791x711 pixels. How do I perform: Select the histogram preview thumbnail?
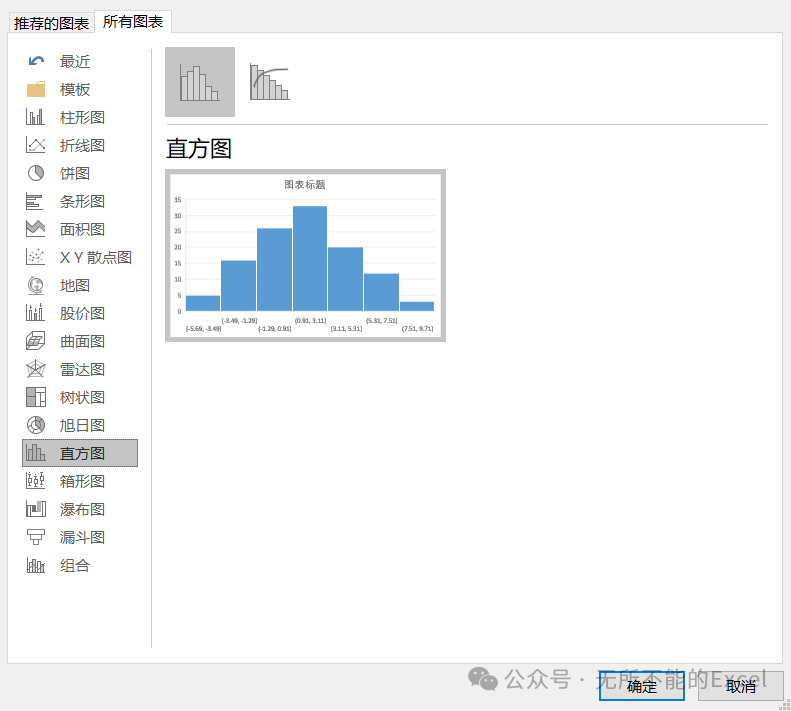[x=305, y=255]
